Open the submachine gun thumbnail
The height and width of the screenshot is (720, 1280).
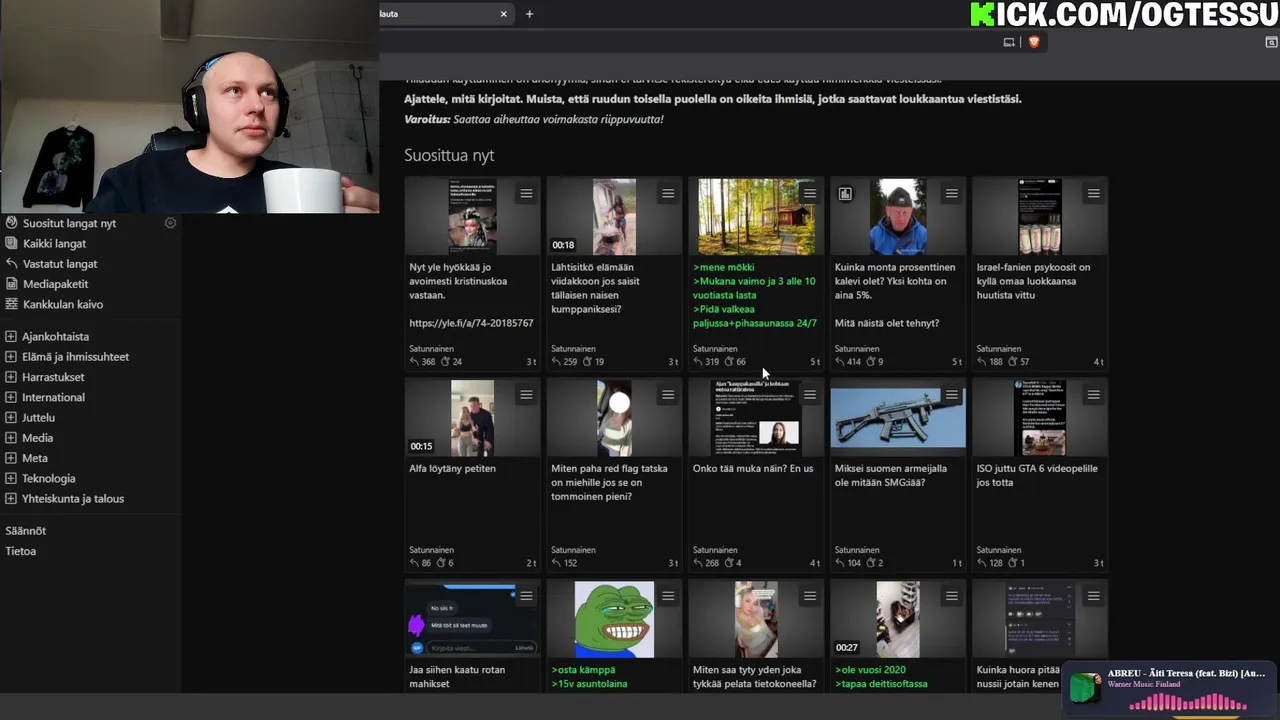(x=898, y=418)
